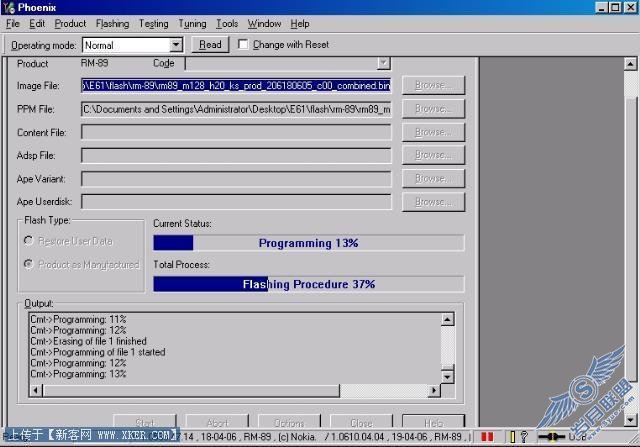This screenshot has height=447, width=640.
Task: Open the Tuning menu
Action: [192, 24]
